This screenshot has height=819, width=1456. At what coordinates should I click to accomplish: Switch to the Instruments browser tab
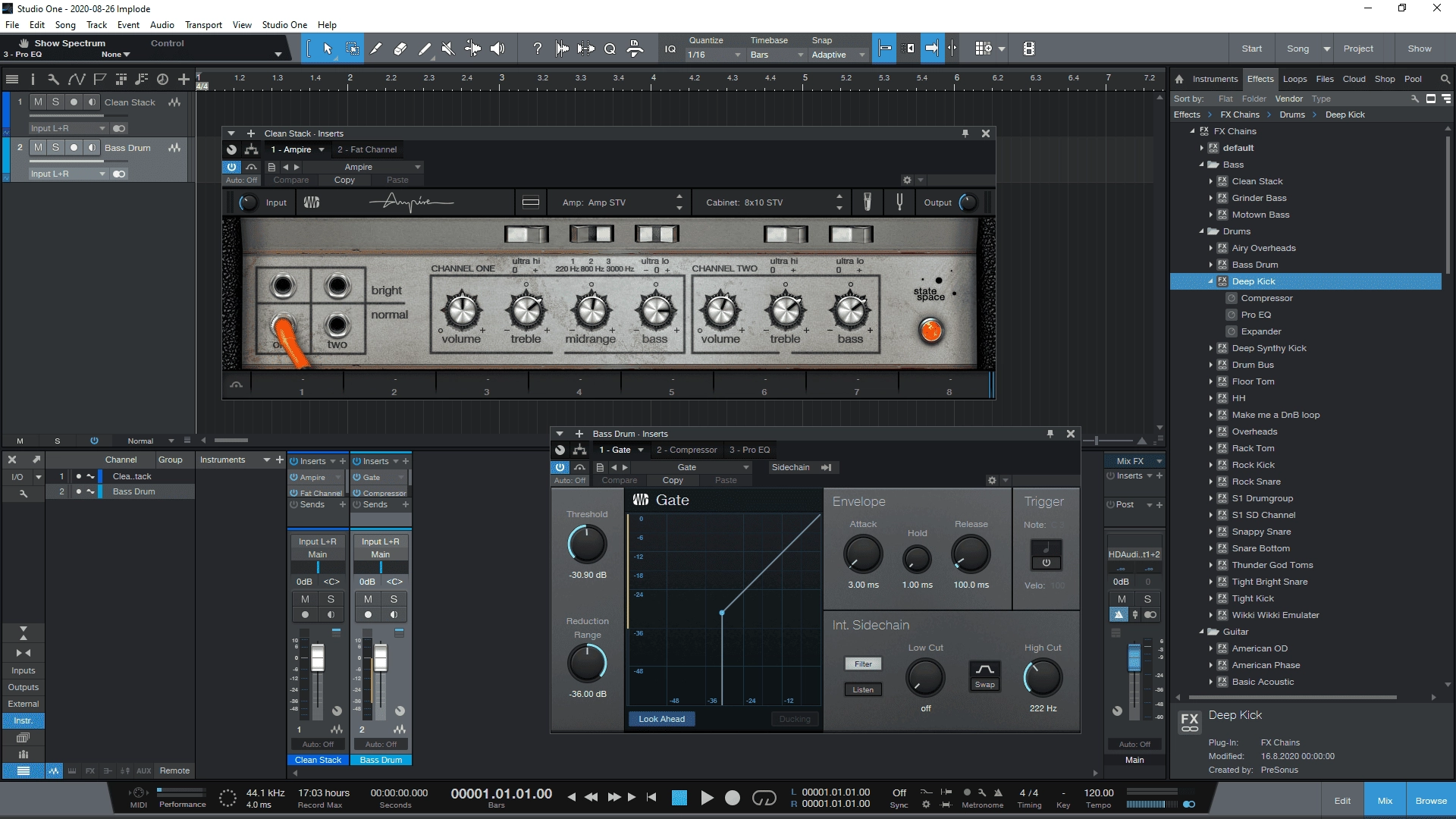(1215, 79)
